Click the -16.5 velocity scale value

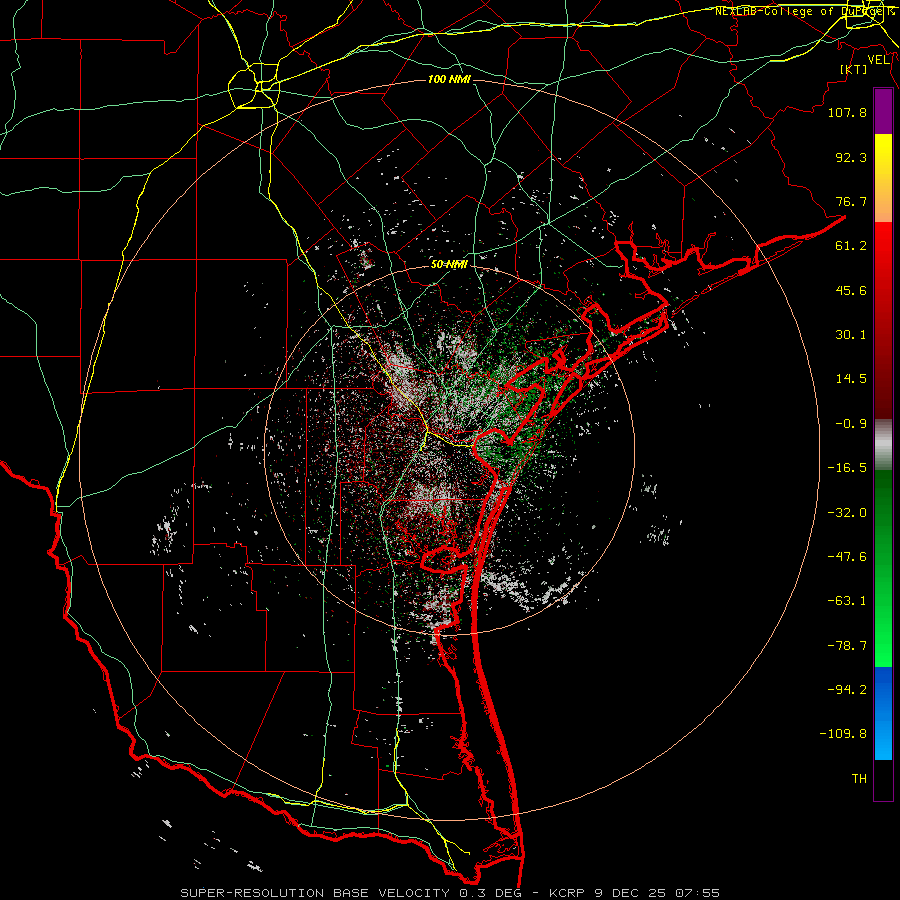coord(847,468)
